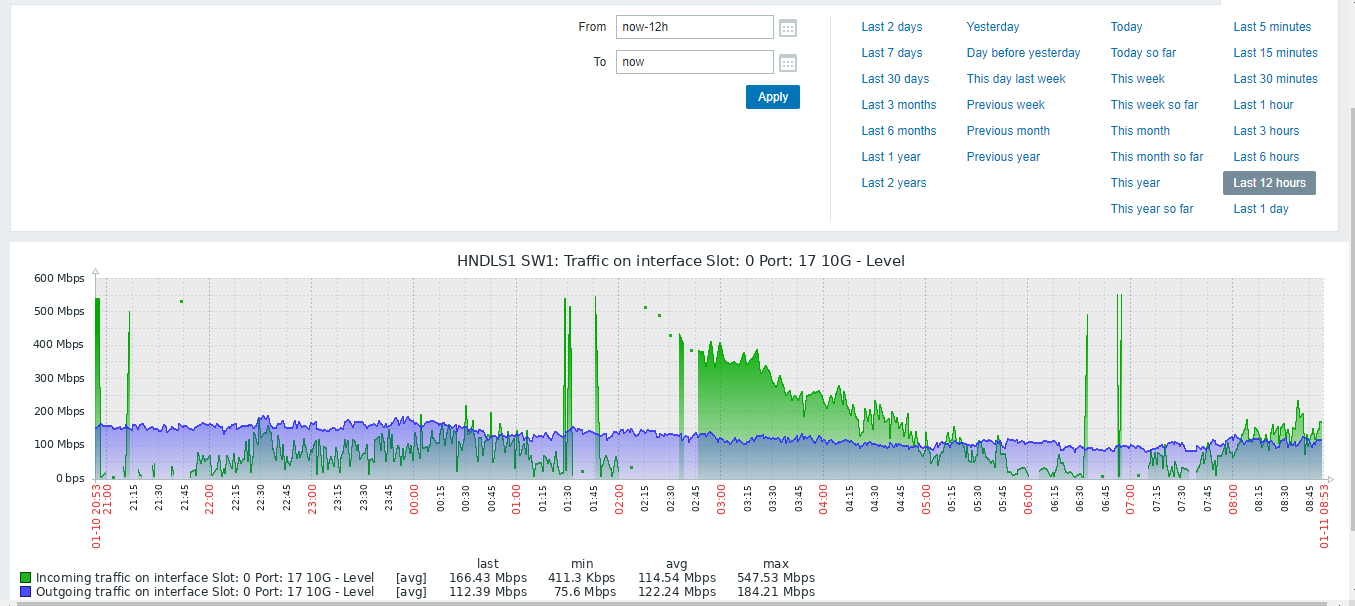Switch to Last 1 day range
Screen dimensions: 1355x606
[1260, 209]
